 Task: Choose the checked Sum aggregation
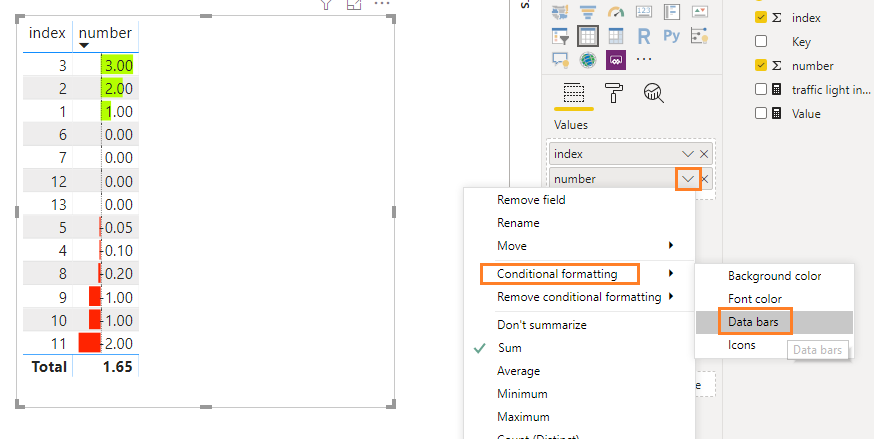(x=509, y=348)
